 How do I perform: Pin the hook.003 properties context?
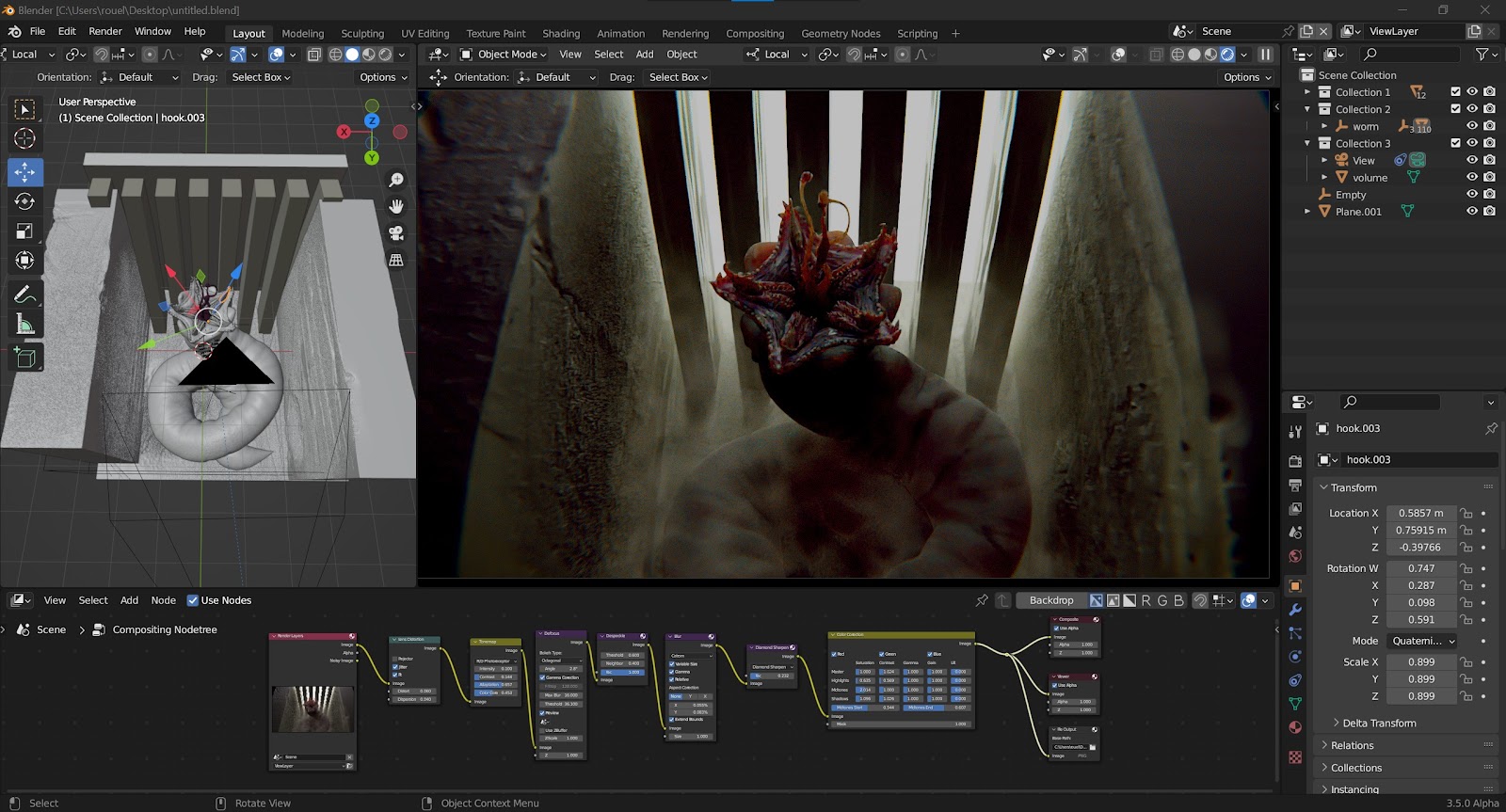tap(1491, 428)
